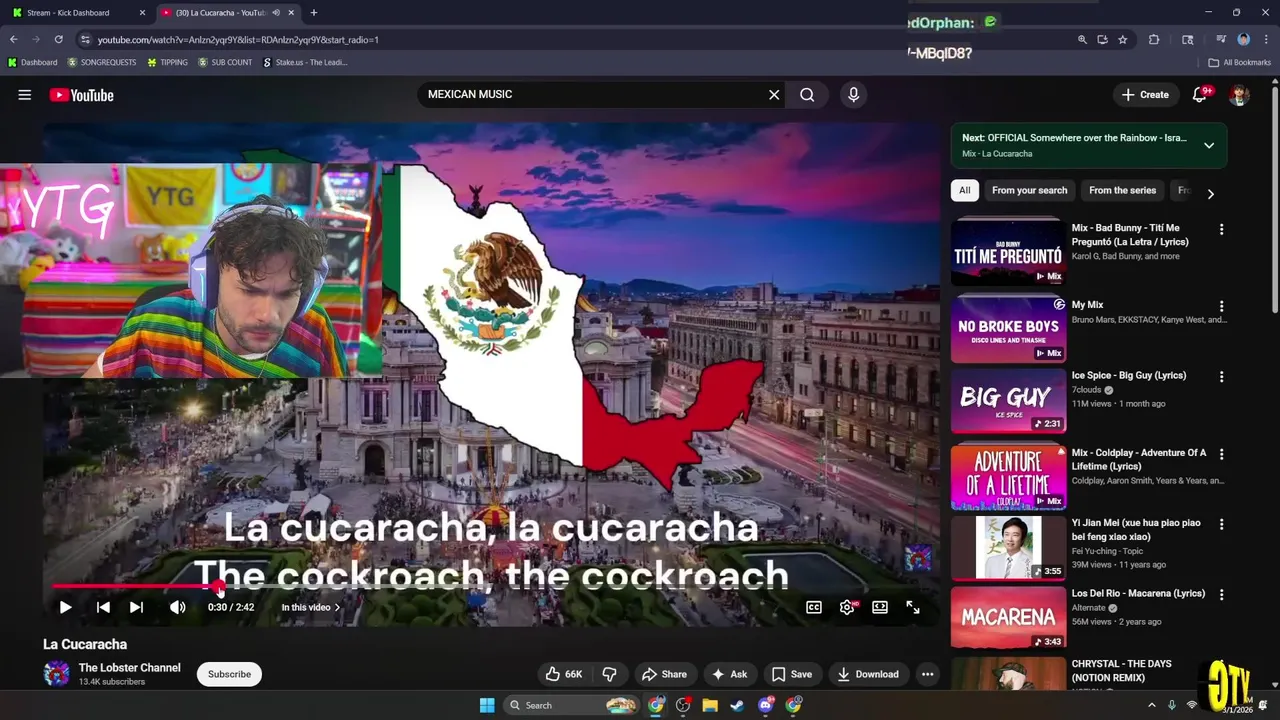
Task: Click The Lobster Channel avatar
Action: click(x=57, y=673)
